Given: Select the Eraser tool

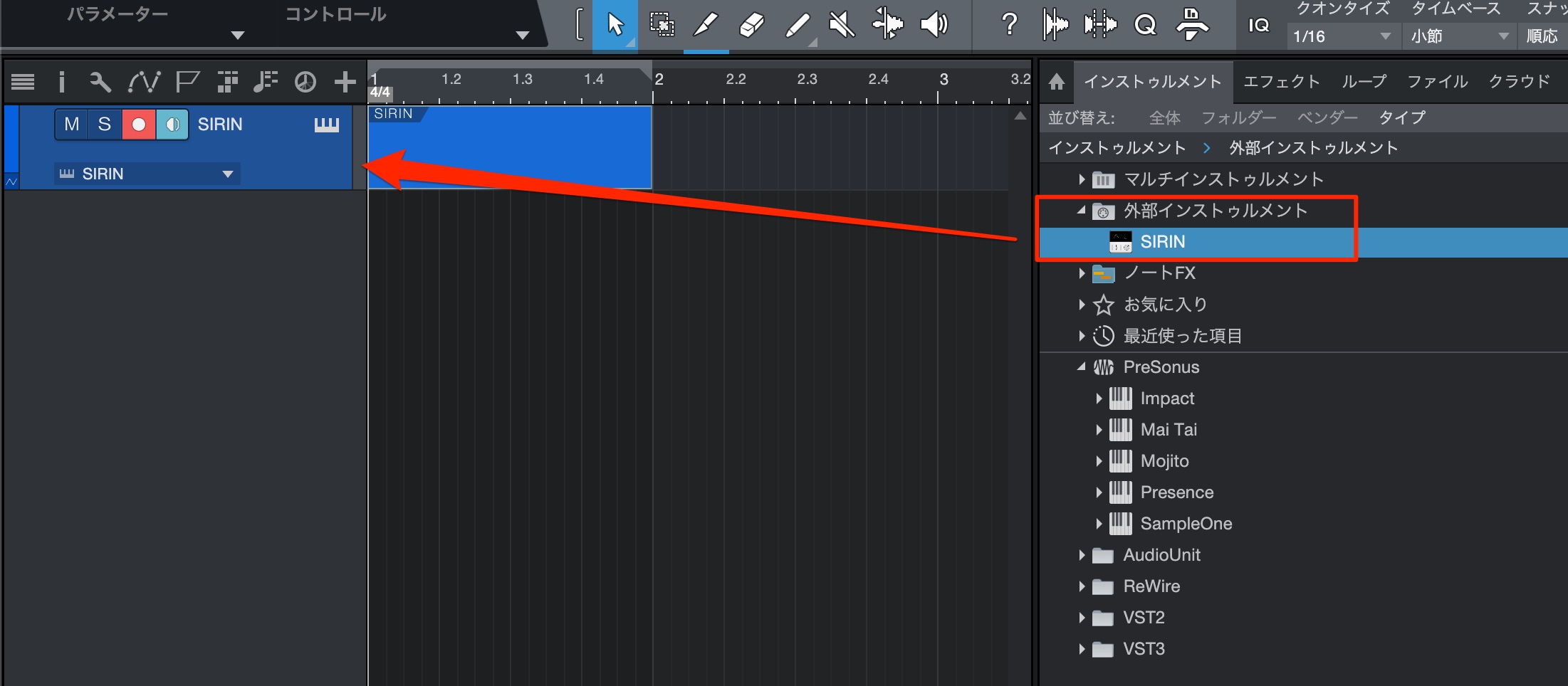Looking at the screenshot, I should coord(751,26).
